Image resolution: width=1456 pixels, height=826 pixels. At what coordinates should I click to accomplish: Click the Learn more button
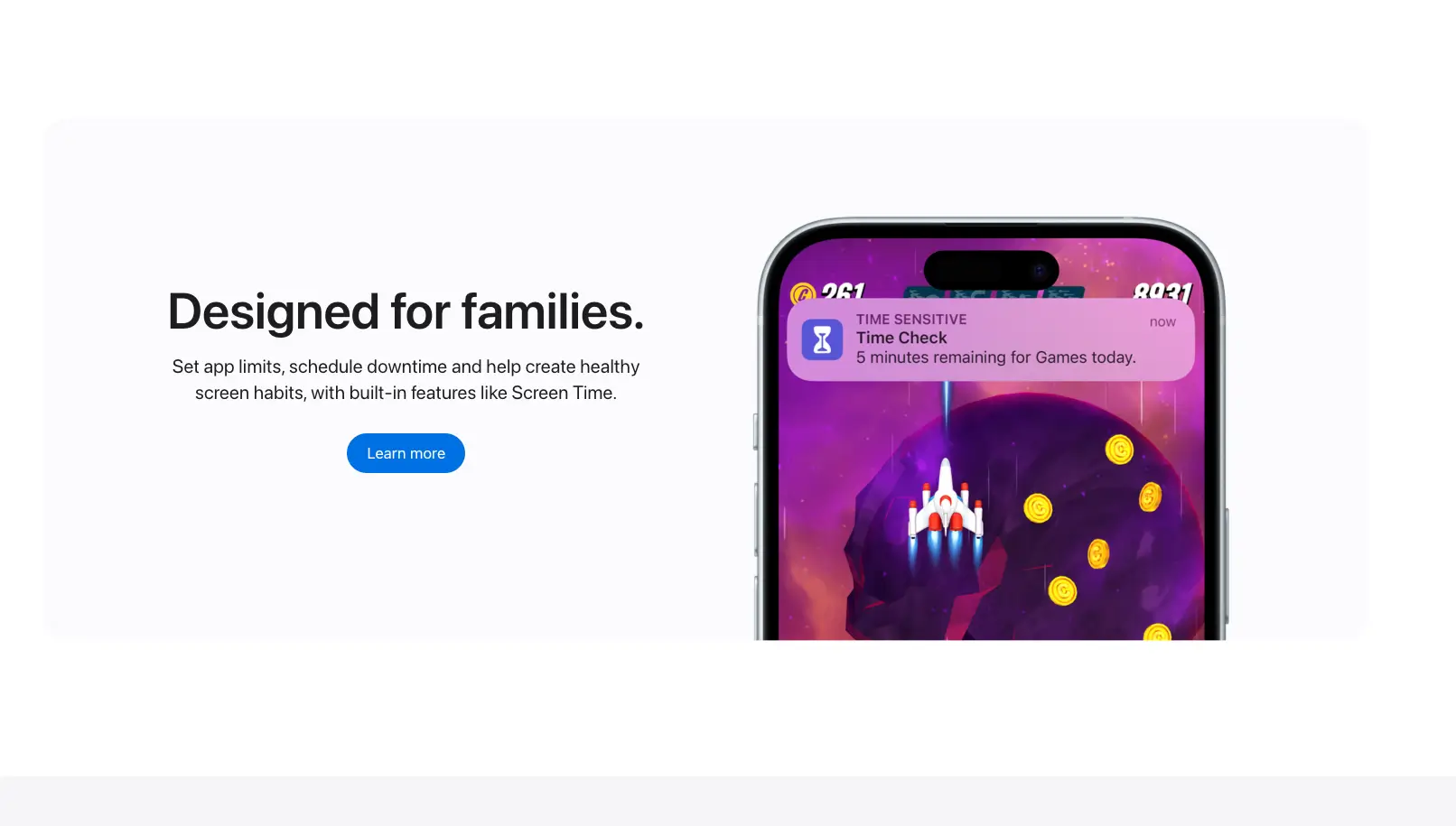(406, 453)
